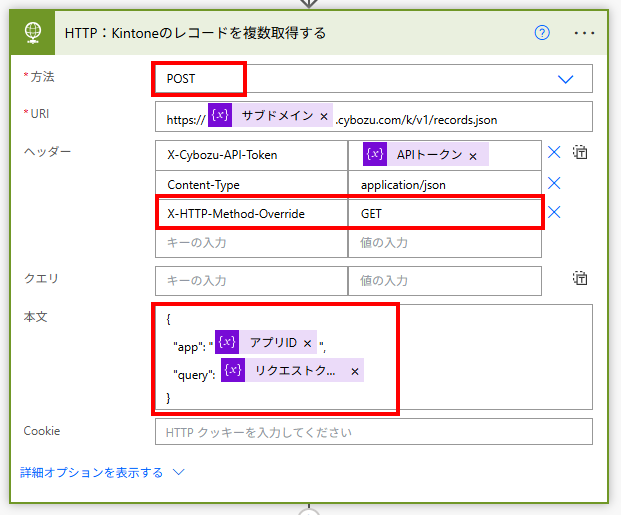Click the サブドメイン variable token
Viewport: 621px width, 515px height.
[270, 115]
